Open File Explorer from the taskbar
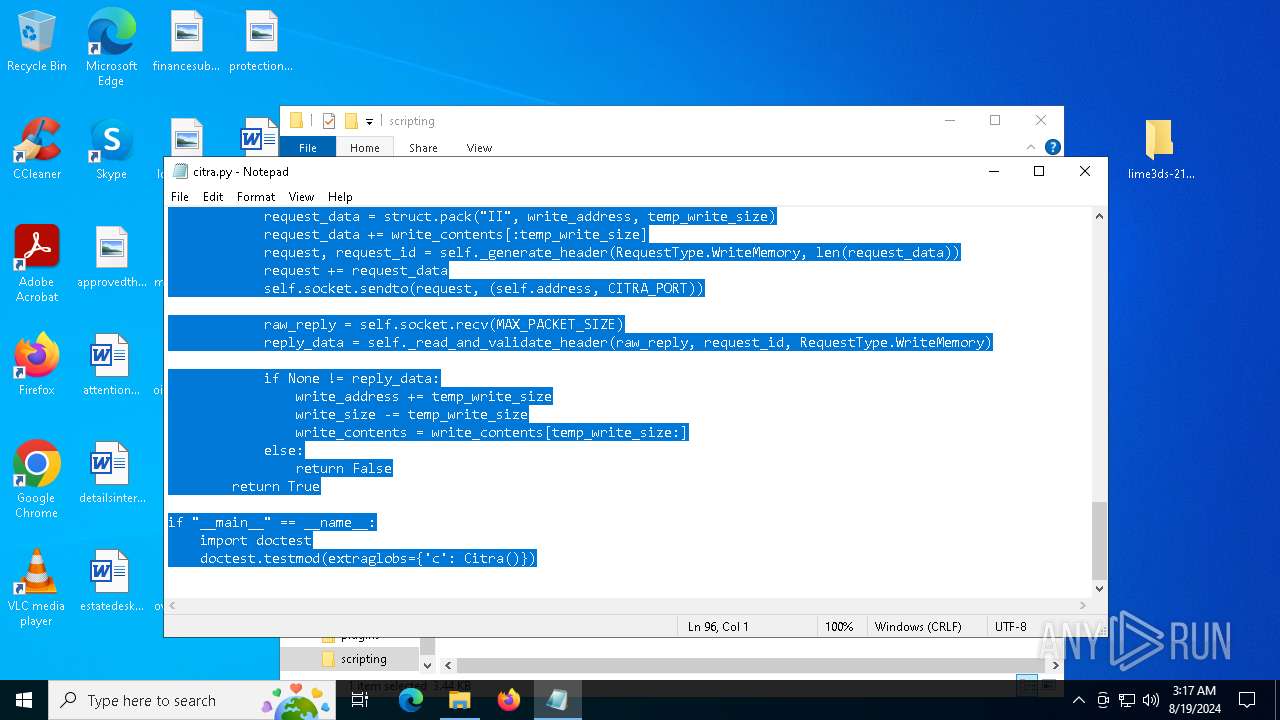The image size is (1280, 720). coord(460,700)
